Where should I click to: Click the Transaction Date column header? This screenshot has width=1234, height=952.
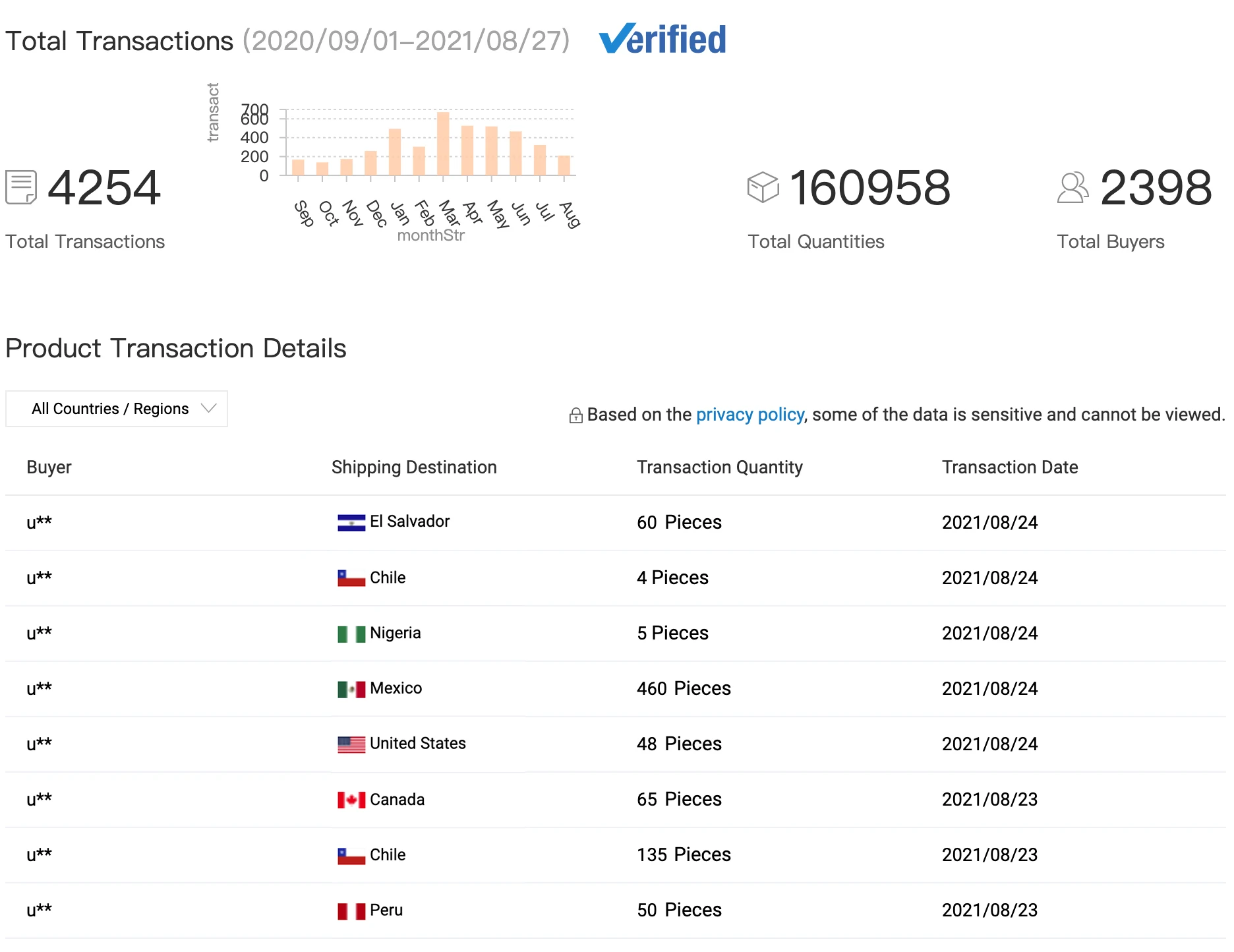(x=1009, y=467)
